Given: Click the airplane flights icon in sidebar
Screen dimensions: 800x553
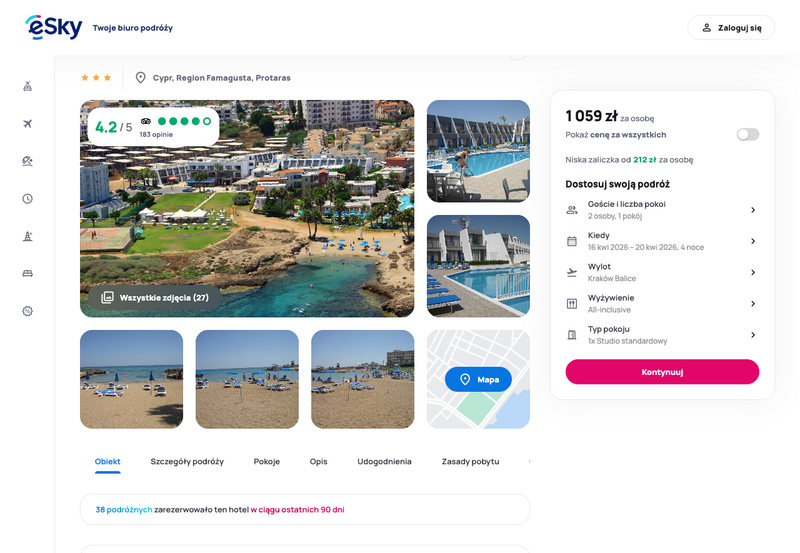Looking at the screenshot, I should point(28,124).
